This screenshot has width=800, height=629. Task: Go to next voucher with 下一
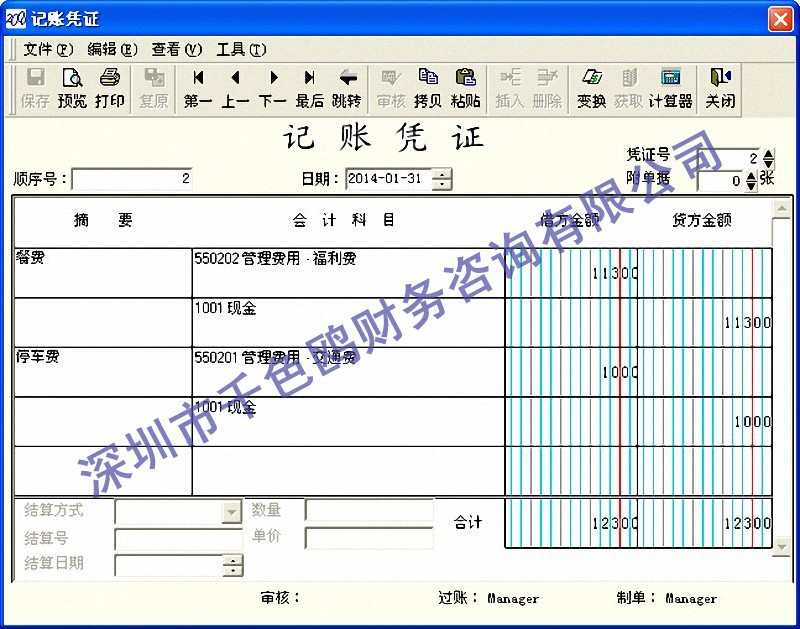coord(272,88)
